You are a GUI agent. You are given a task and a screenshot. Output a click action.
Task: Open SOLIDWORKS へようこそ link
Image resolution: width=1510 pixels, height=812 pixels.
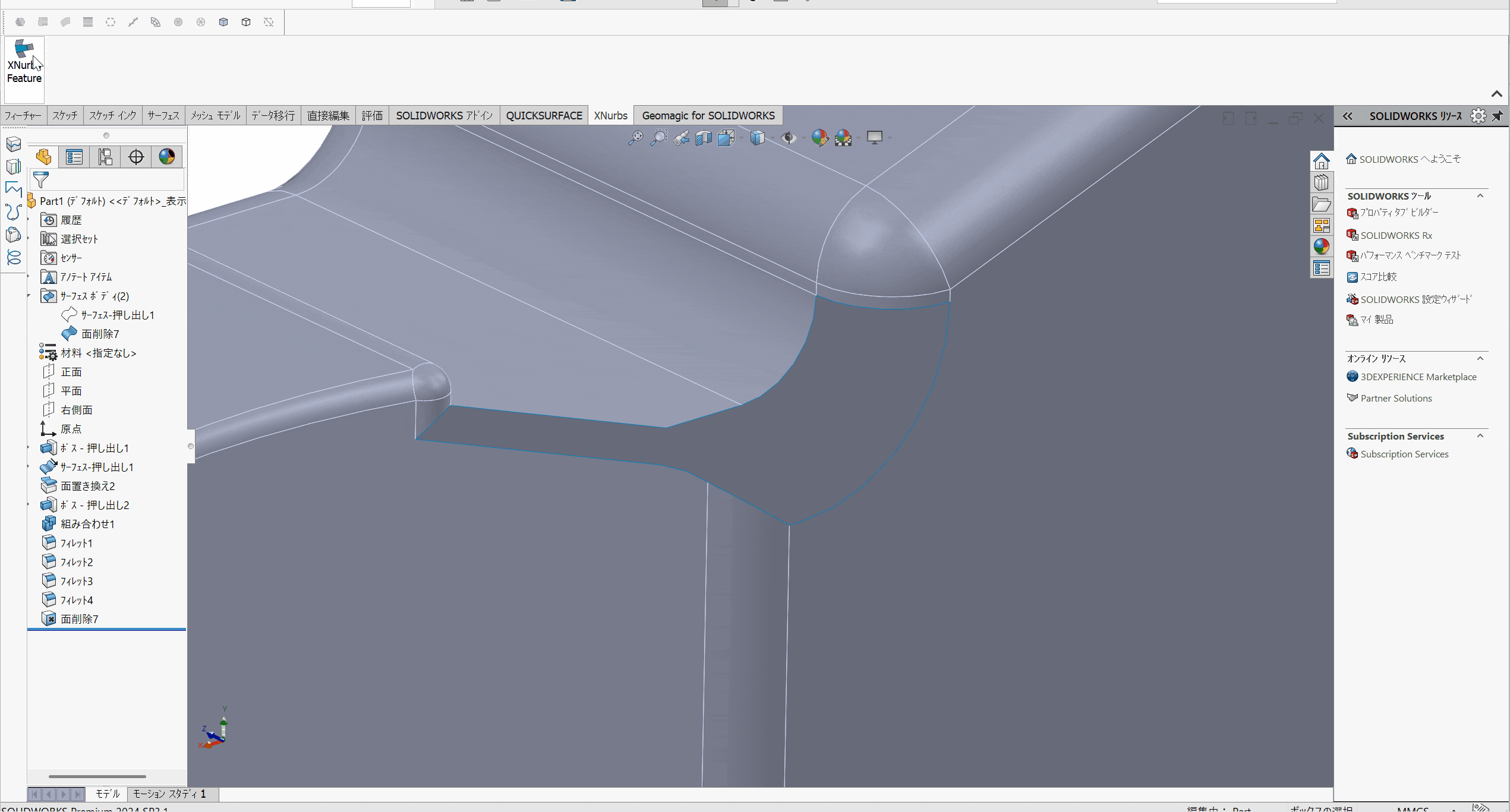1410,159
